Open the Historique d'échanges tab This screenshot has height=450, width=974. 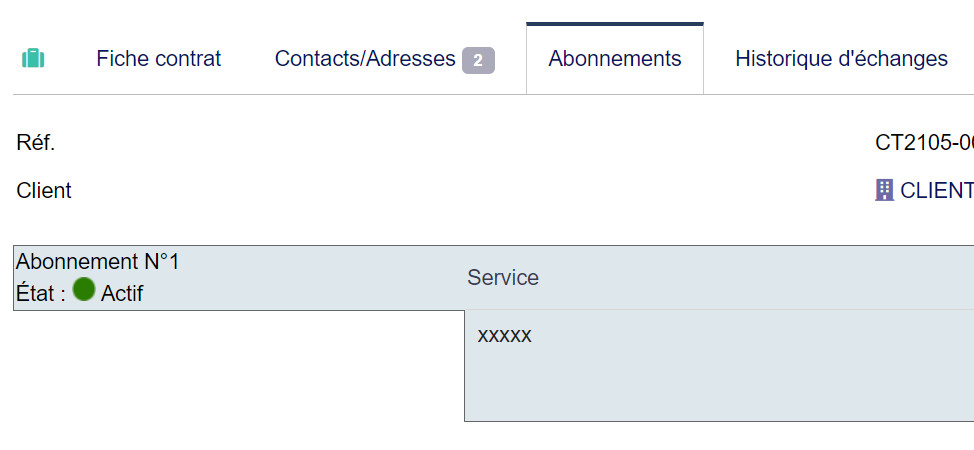(x=841, y=59)
